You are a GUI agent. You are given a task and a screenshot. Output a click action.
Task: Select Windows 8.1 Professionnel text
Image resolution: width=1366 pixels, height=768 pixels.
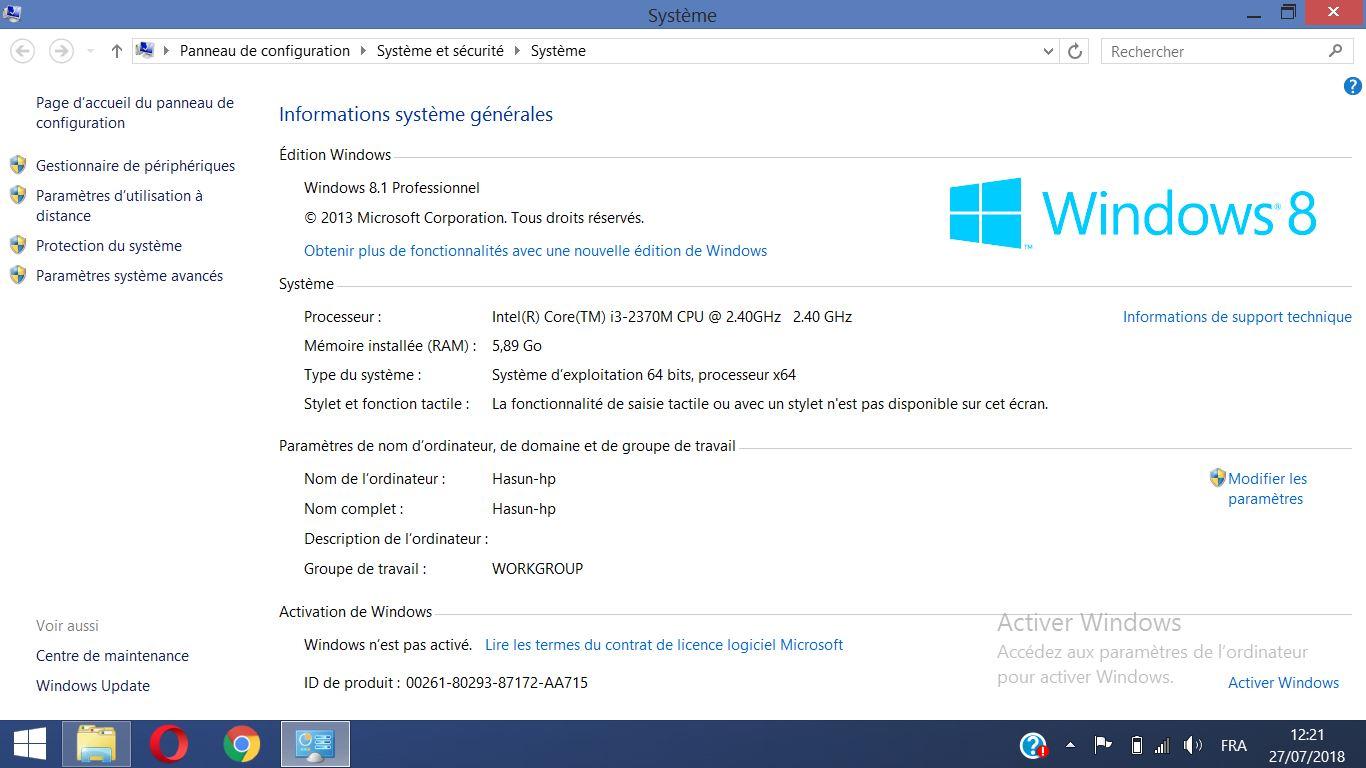point(392,187)
